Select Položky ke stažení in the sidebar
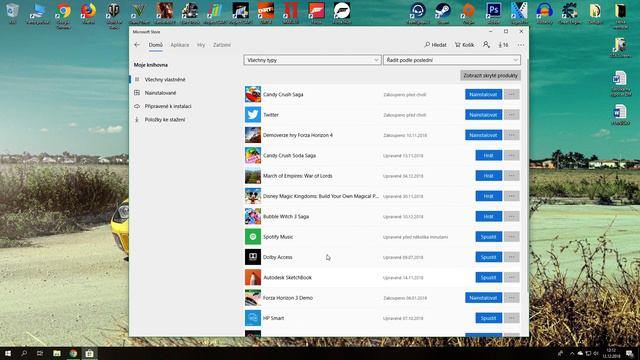This screenshot has height=360, width=640. click(x=165, y=120)
